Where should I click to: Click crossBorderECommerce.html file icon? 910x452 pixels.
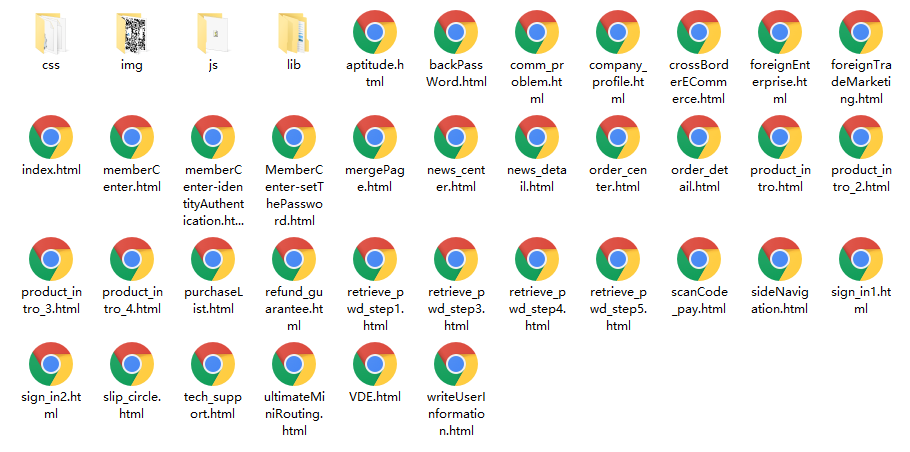coord(698,32)
